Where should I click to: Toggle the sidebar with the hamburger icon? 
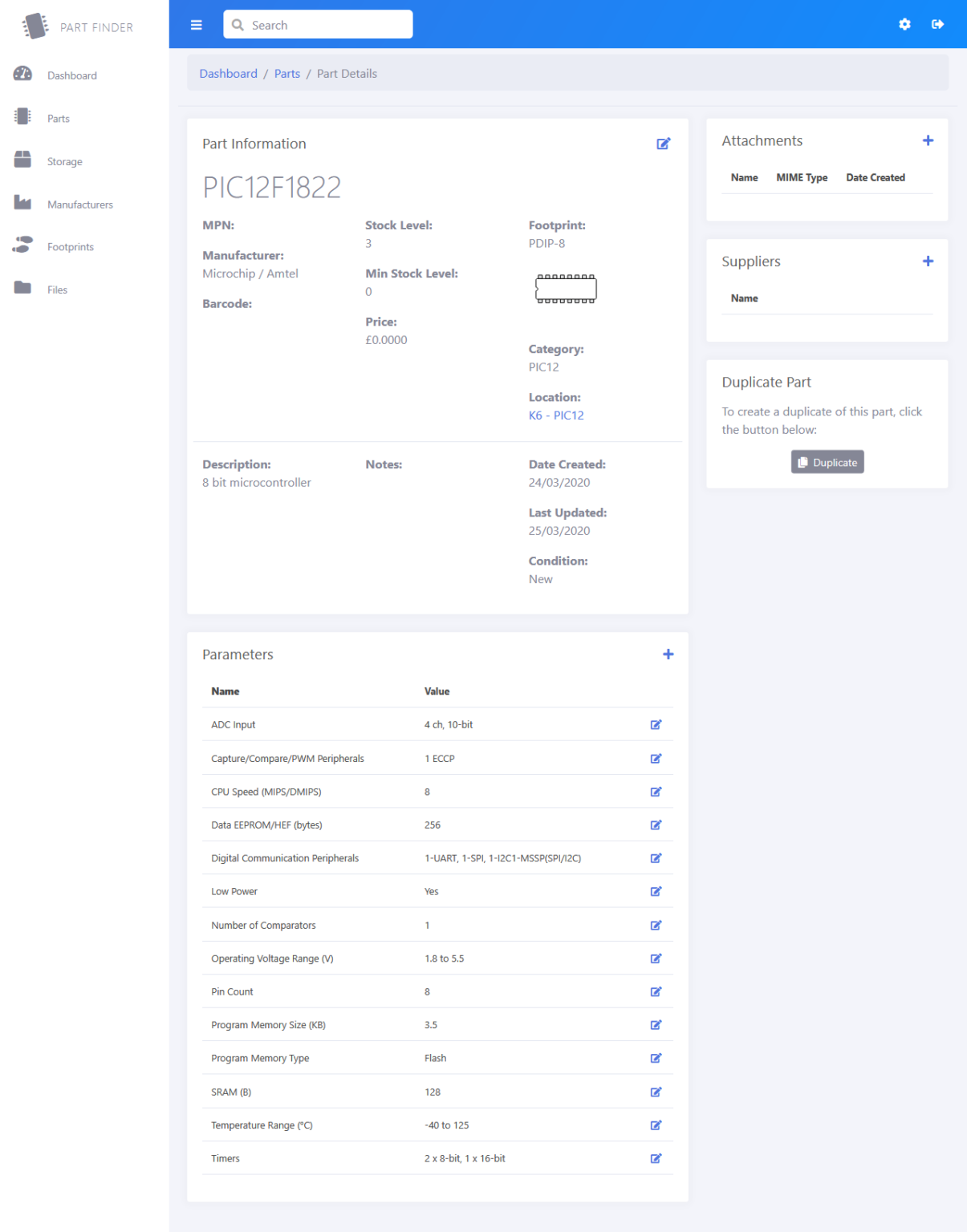point(196,24)
